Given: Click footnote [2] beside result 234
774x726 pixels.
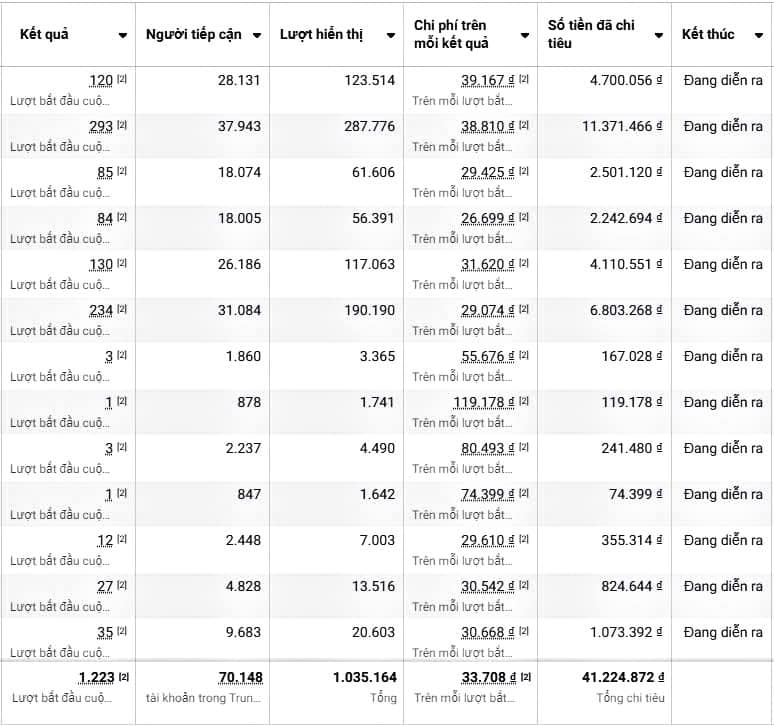Looking at the screenshot, I should (x=122, y=309).
